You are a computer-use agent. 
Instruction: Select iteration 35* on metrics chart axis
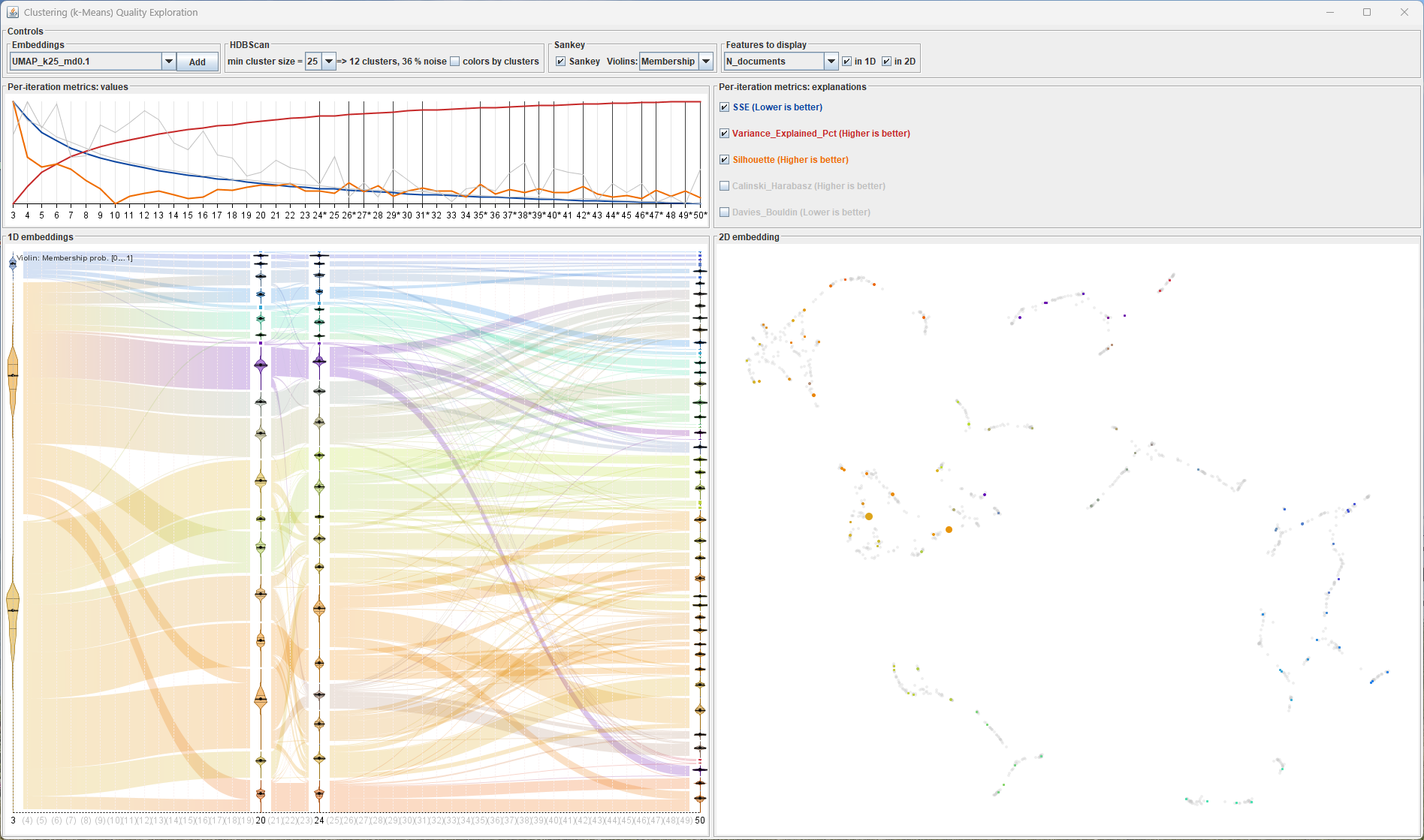pos(480,215)
